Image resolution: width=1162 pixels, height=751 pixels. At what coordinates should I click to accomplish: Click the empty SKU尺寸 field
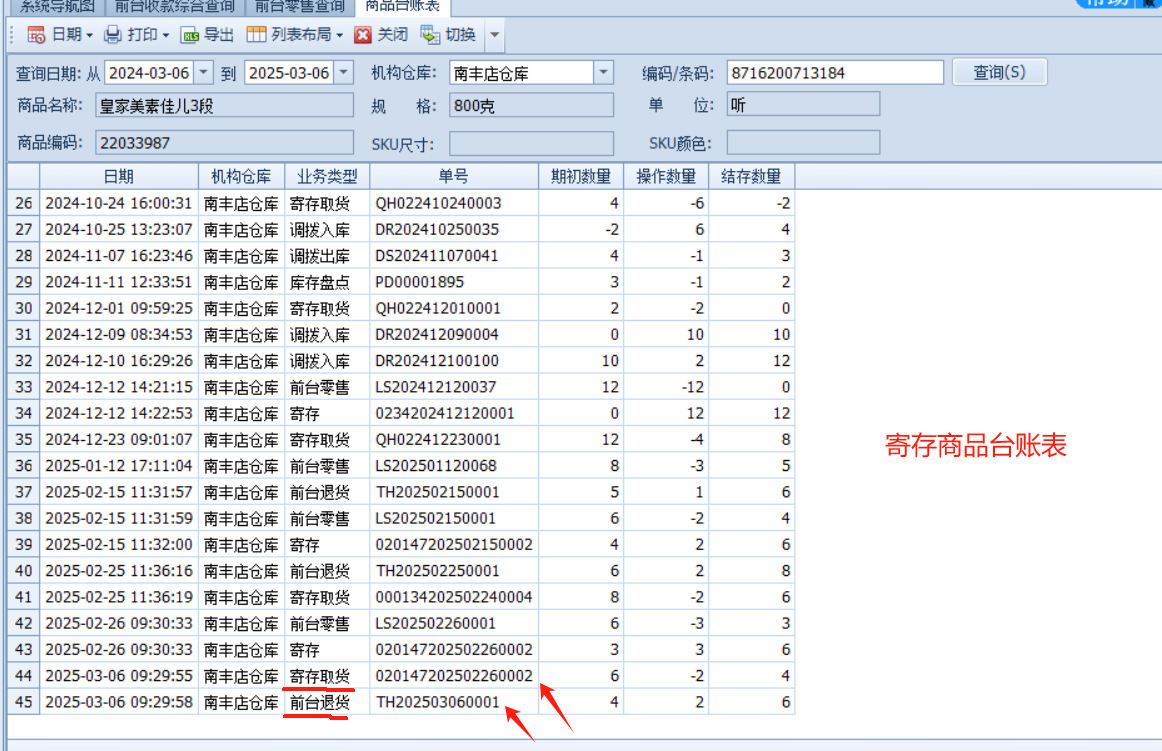point(531,143)
